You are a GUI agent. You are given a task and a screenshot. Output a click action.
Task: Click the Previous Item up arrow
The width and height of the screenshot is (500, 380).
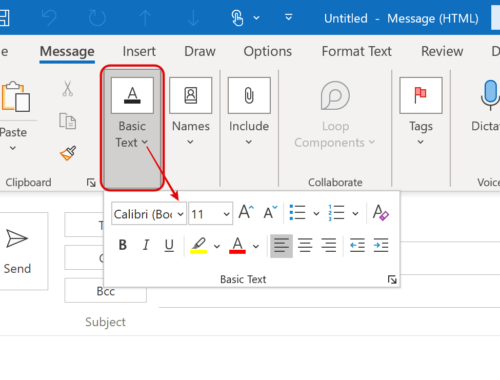[145, 18]
